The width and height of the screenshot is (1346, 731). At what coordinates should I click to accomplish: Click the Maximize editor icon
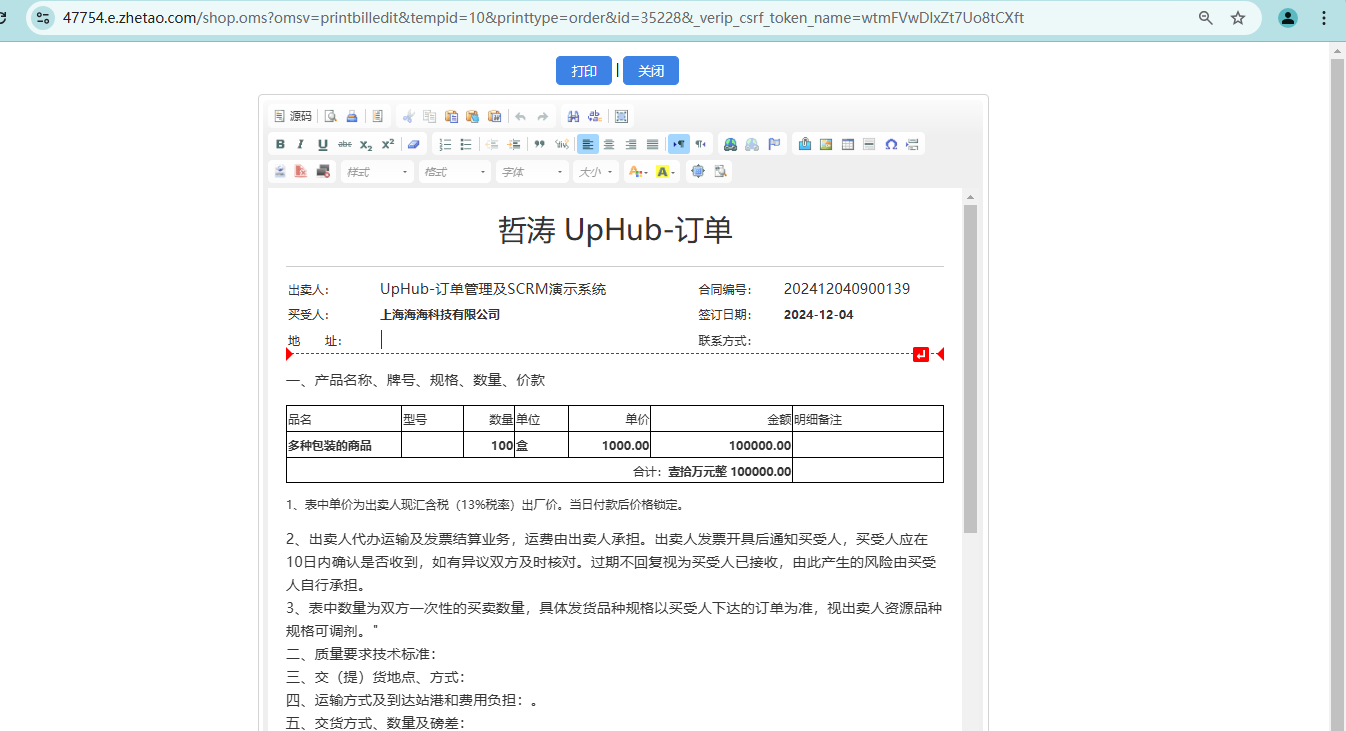[x=698, y=172]
